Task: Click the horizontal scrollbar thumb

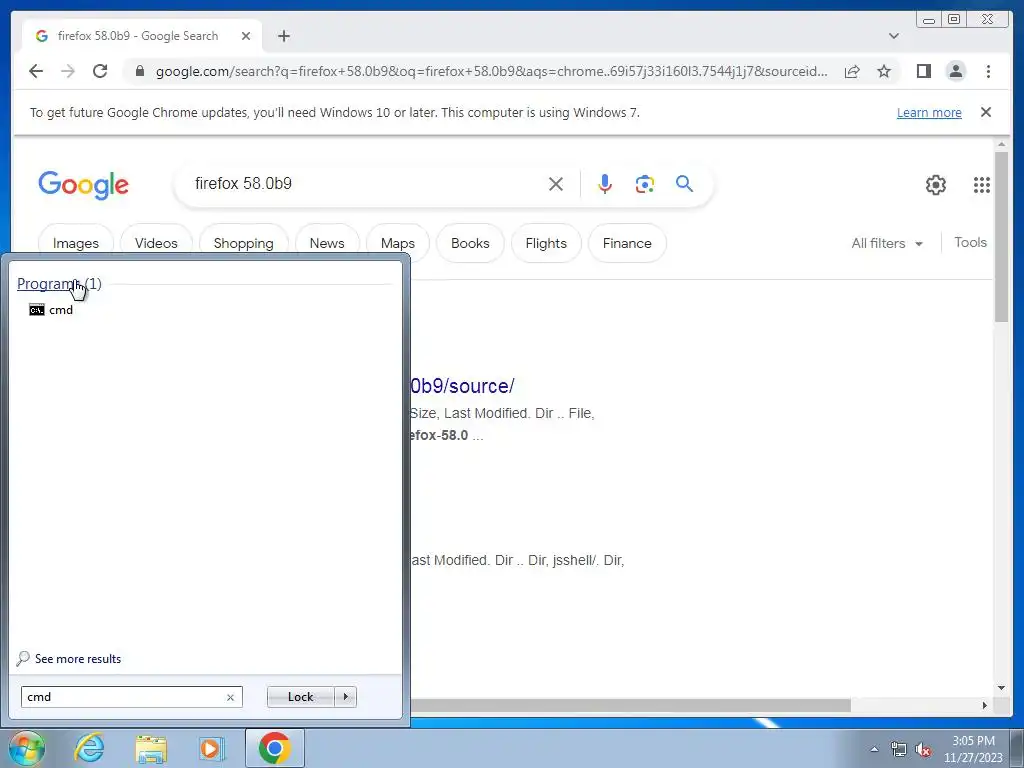Action: (x=630, y=705)
